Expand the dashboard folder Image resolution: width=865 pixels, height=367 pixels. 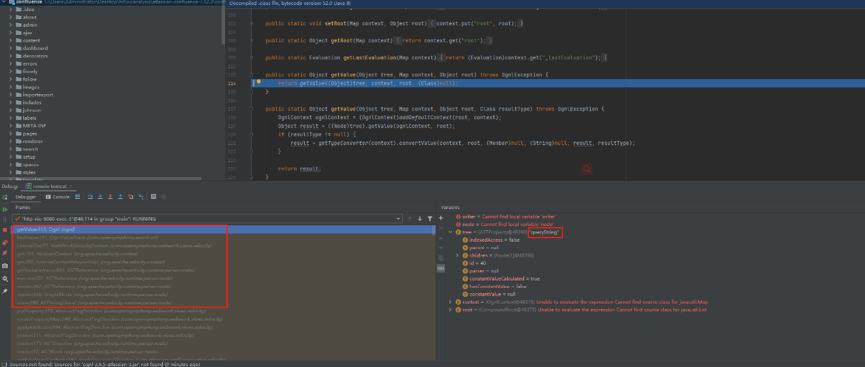[x=11, y=48]
